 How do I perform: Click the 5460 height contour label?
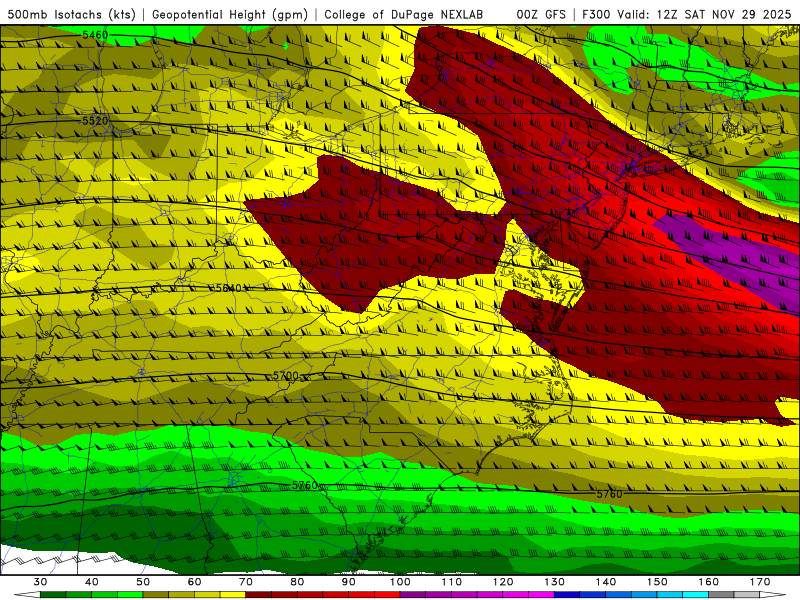click(x=95, y=35)
